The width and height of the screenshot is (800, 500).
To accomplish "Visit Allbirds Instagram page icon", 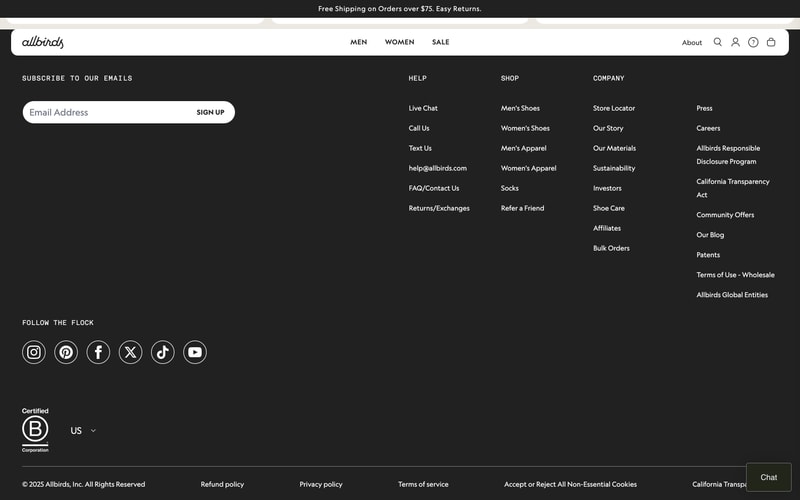I will 34,352.
